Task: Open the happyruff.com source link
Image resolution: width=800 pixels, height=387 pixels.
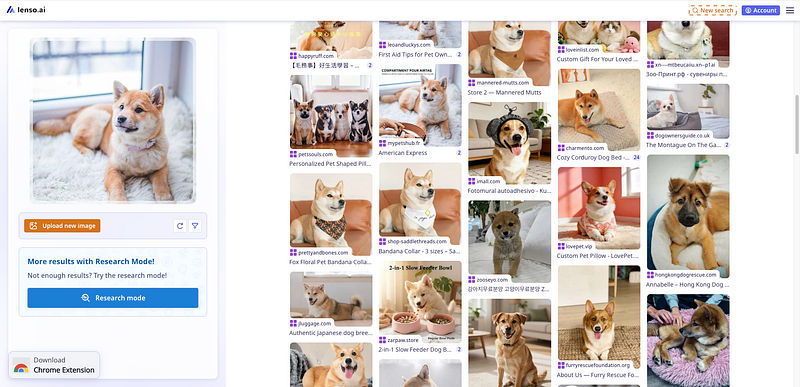Action: click(x=316, y=56)
